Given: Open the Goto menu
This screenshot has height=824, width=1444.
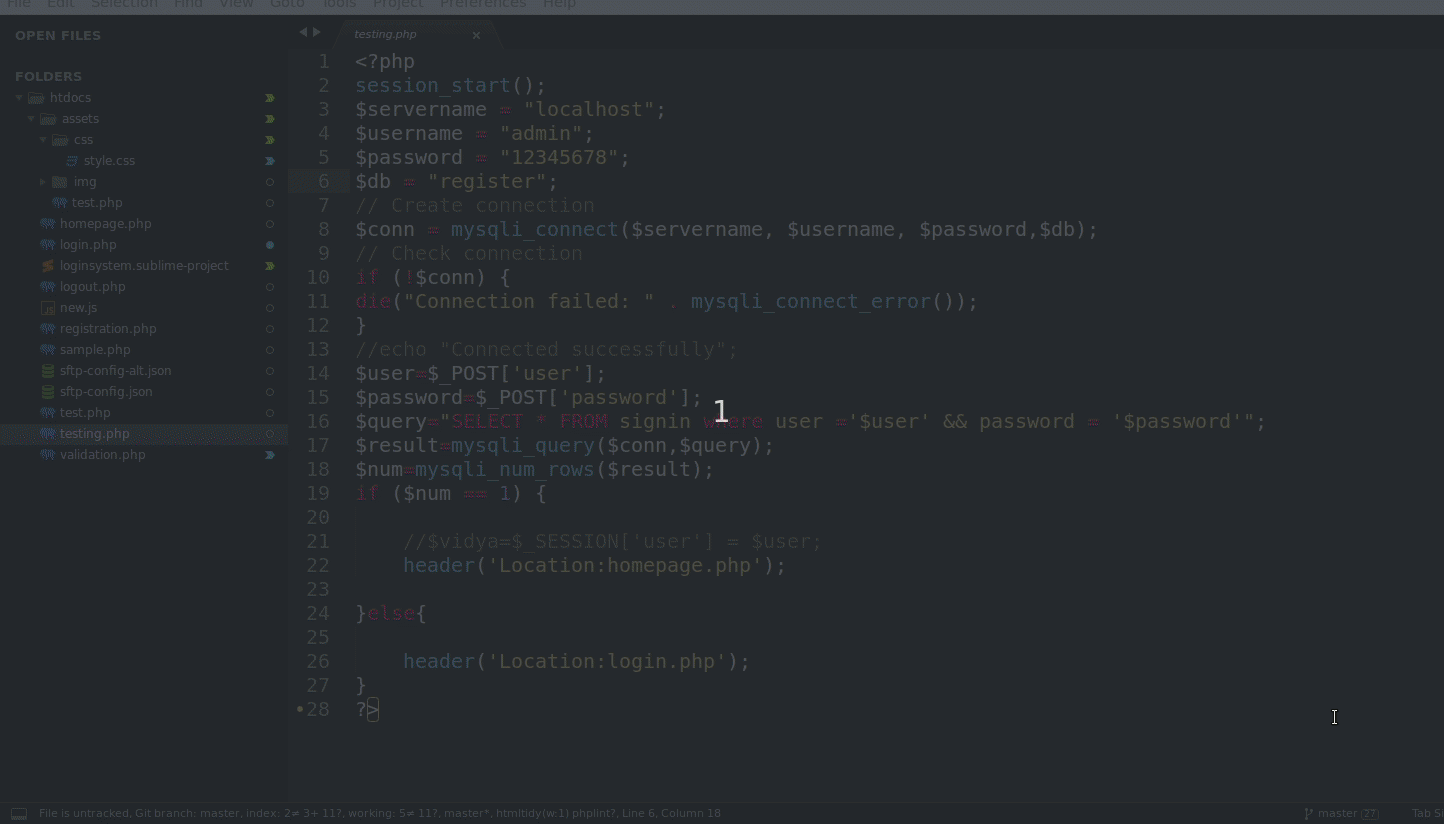Looking at the screenshot, I should pos(287,4).
